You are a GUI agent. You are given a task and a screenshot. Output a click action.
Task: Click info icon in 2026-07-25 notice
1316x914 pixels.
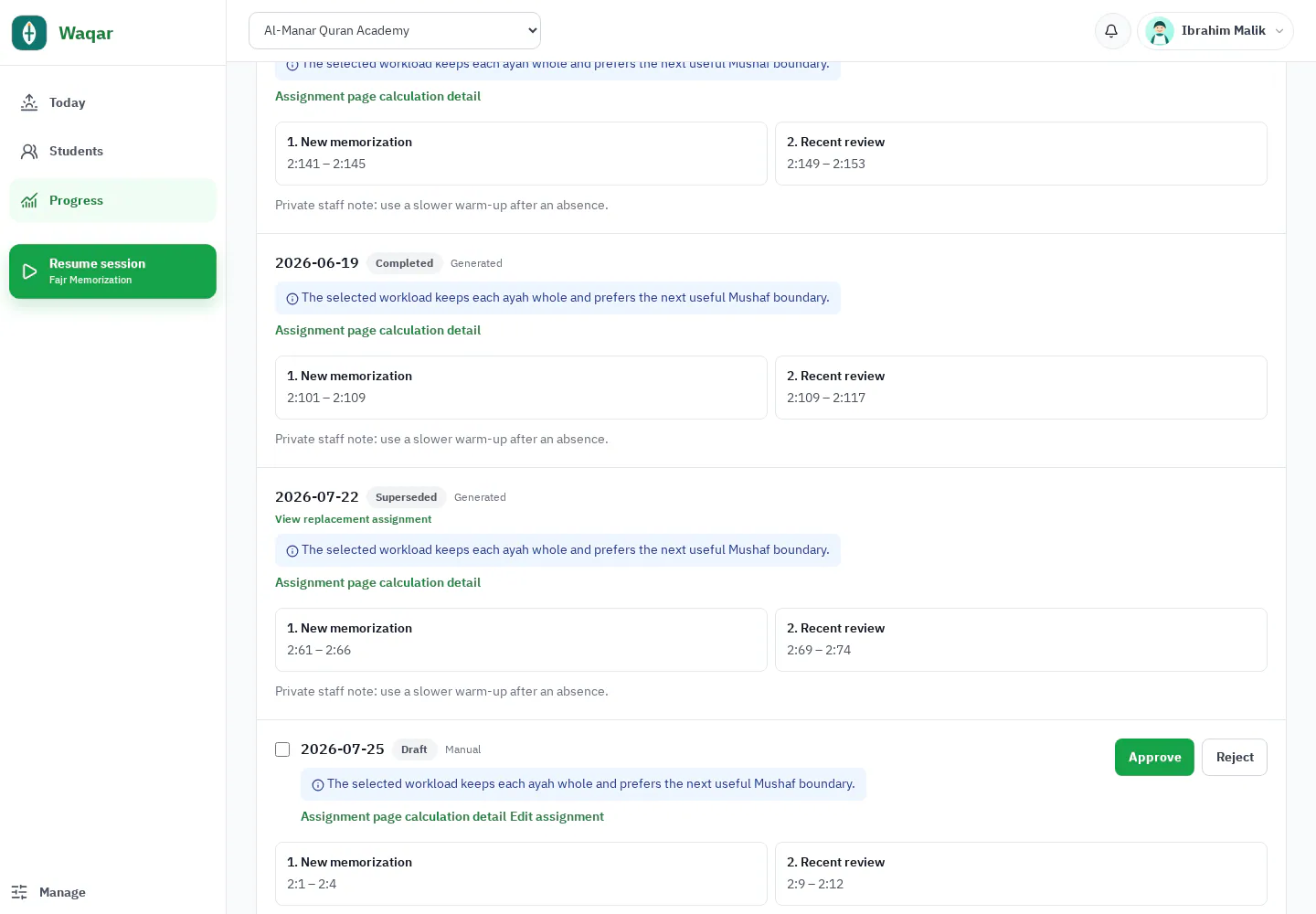318,785
